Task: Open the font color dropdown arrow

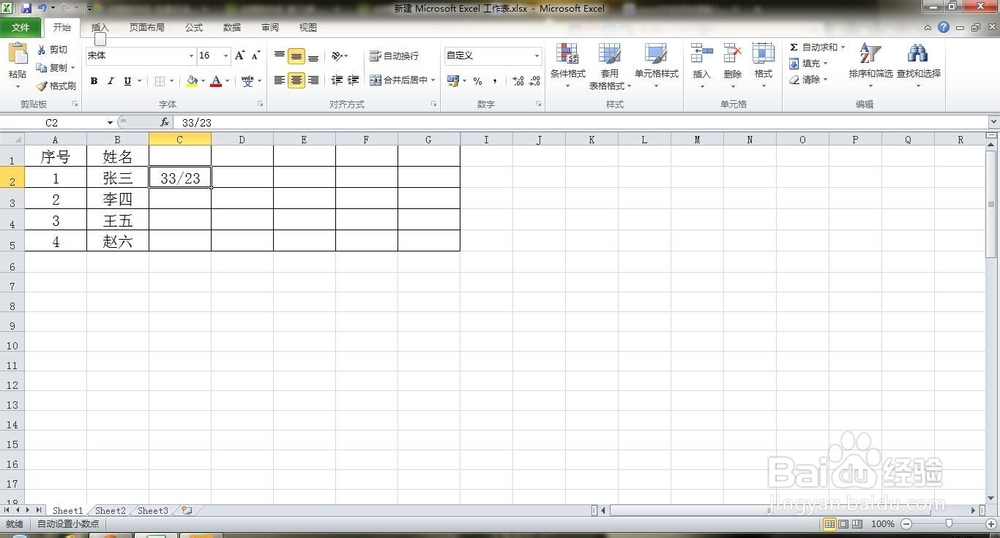Action: click(x=228, y=81)
